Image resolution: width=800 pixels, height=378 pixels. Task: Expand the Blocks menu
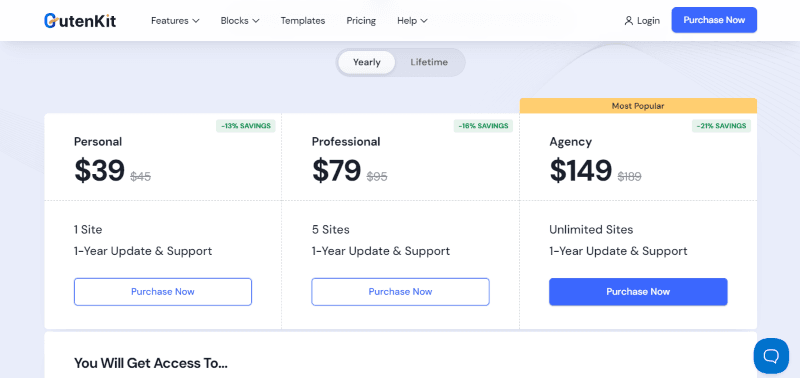240,21
